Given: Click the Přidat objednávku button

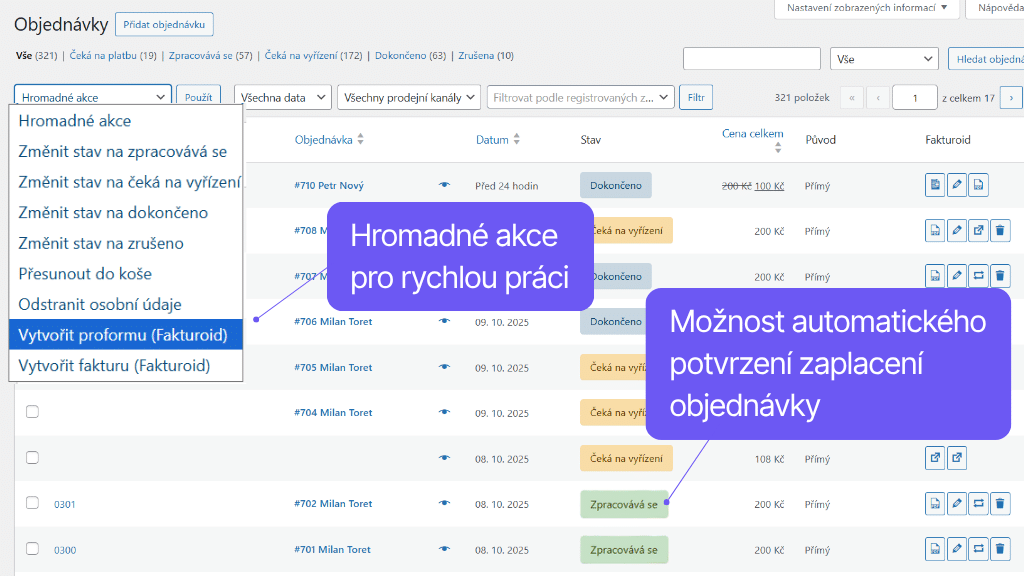Looking at the screenshot, I should coord(164,24).
